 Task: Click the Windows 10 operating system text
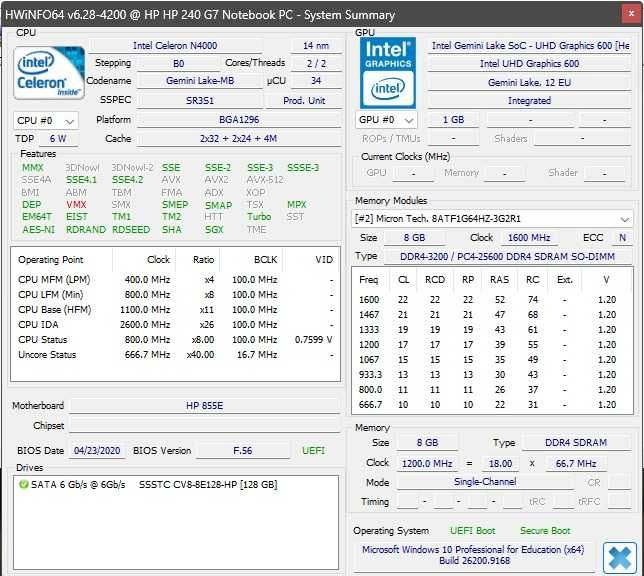tap(473, 555)
